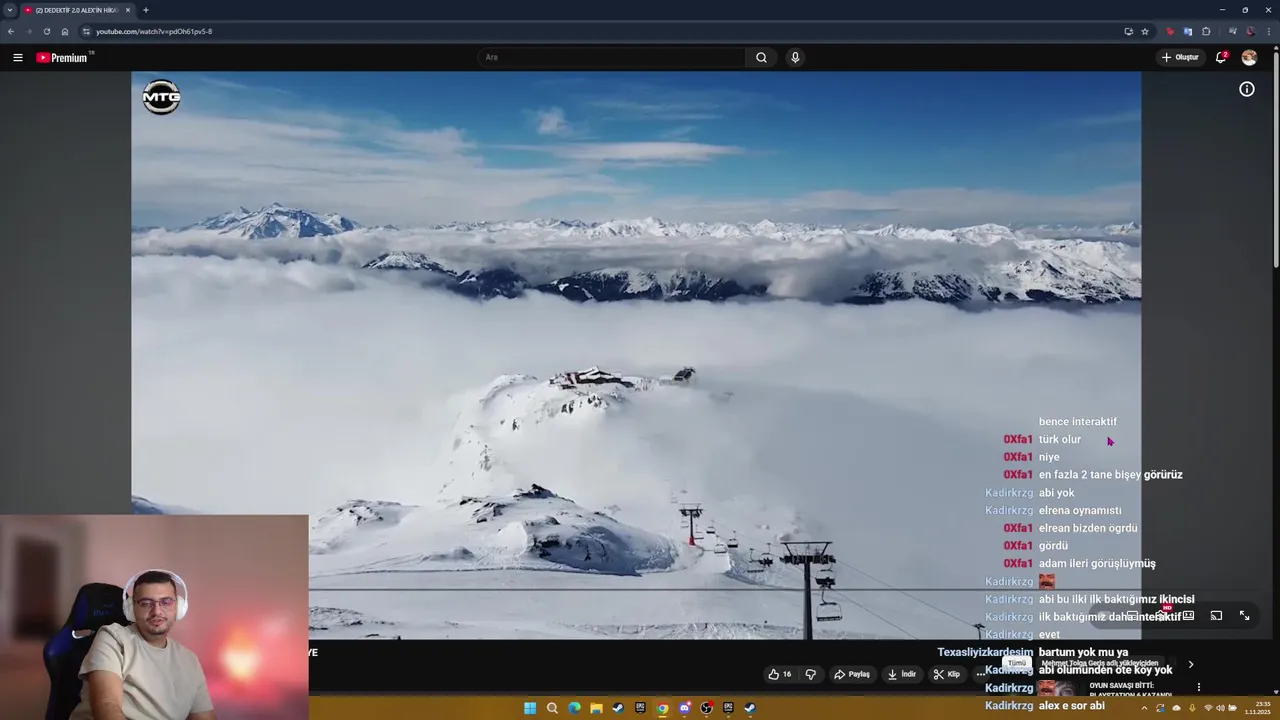Cast video with Play on TV icon

pos(1216,616)
